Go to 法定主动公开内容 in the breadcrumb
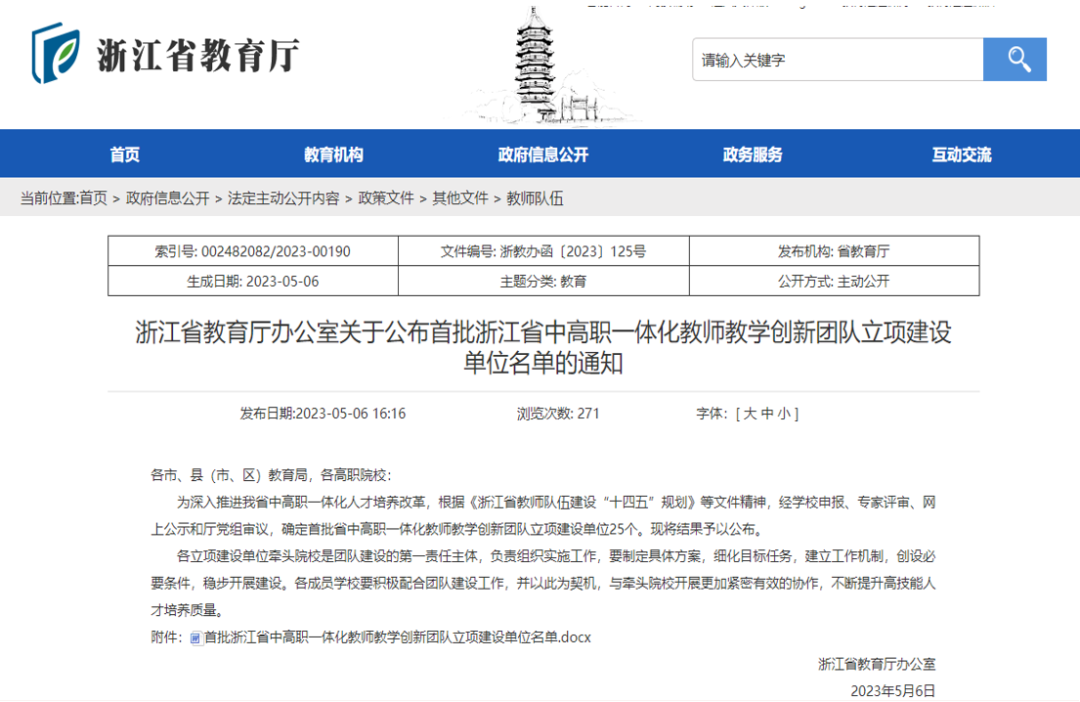This screenshot has width=1080, height=702. 283,198
